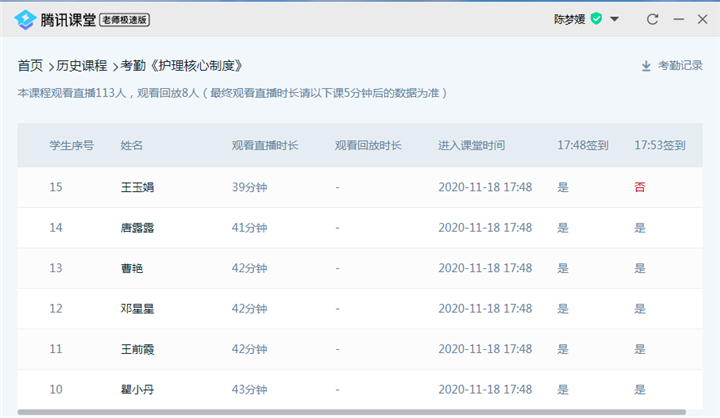Click the 老师极速版 badge label
This screenshot has width=720, height=418.
point(124,20)
